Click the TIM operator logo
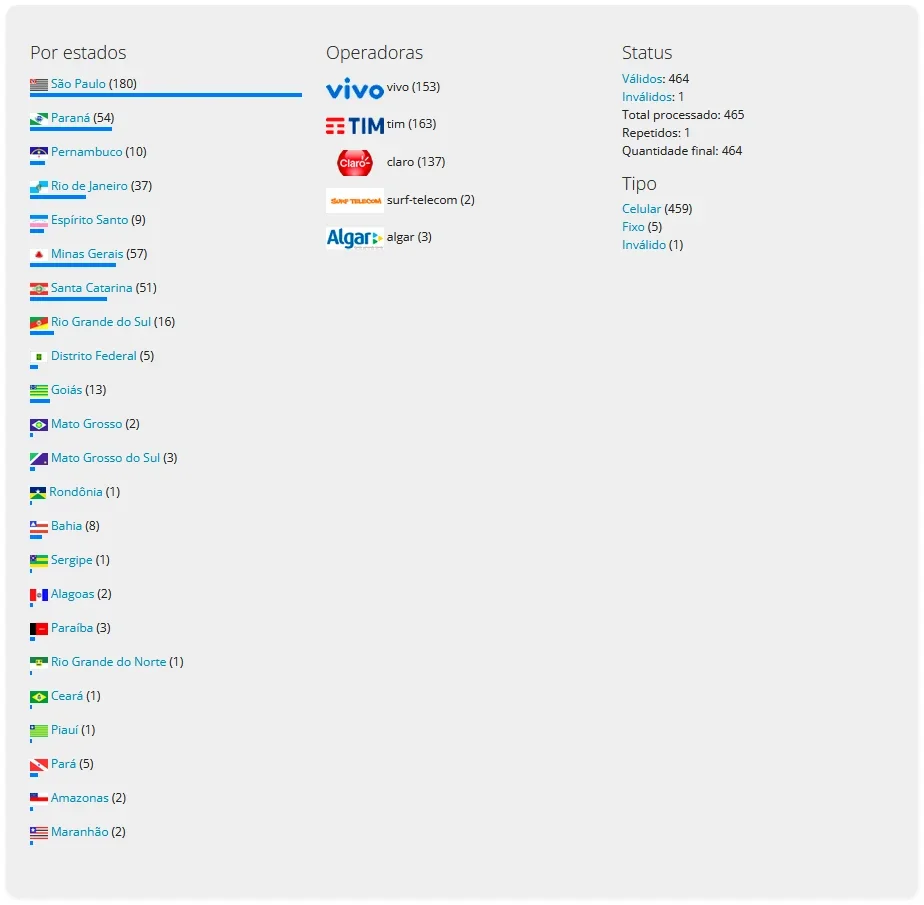This screenshot has height=905, width=924. point(355,125)
